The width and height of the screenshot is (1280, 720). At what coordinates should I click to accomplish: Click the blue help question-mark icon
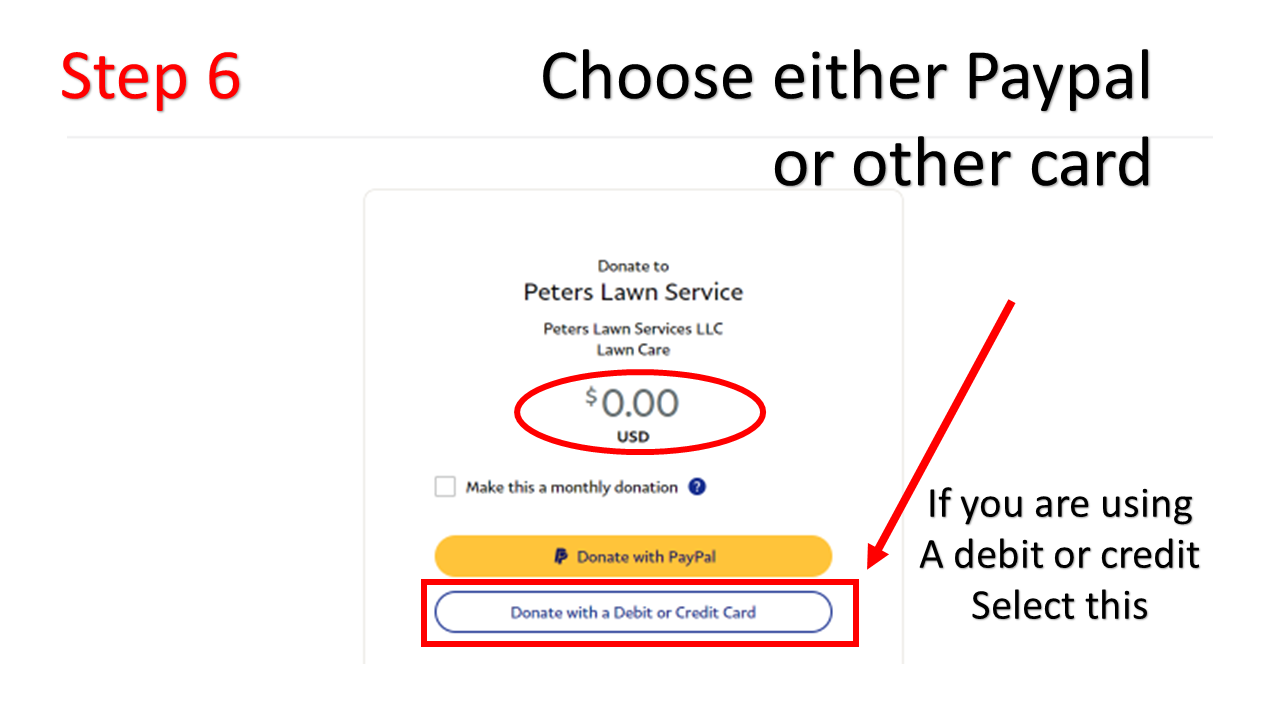(x=698, y=488)
